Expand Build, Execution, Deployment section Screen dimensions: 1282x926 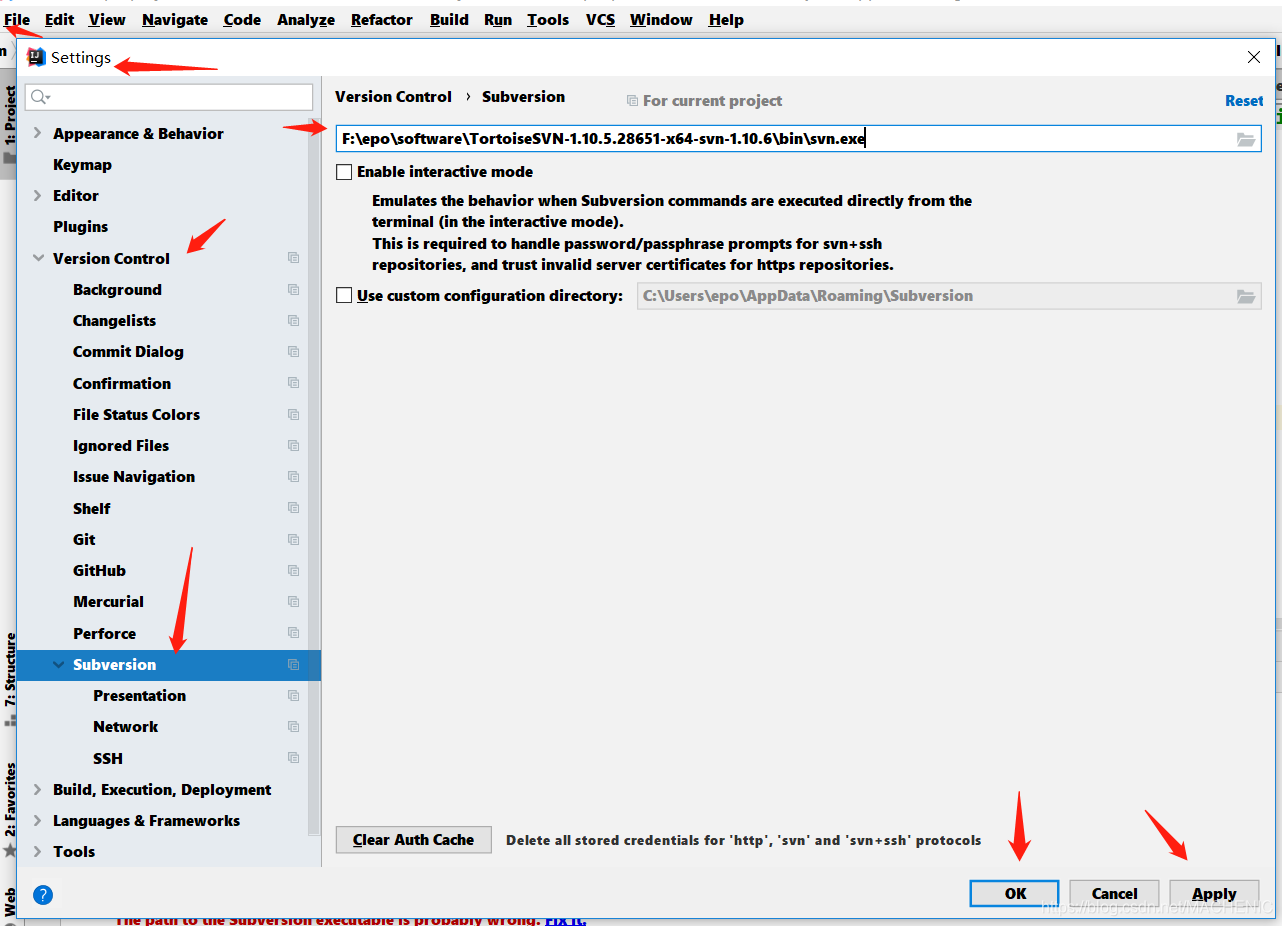point(38,790)
